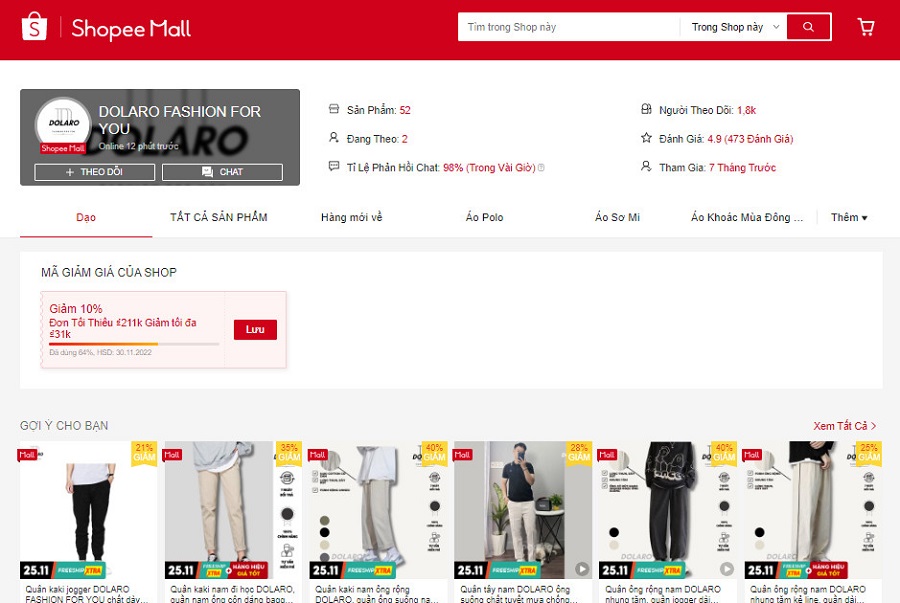Open the 'Trong Shop này' search scope dropdown
This screenshot has width=900, height=603.
point(734,27)
